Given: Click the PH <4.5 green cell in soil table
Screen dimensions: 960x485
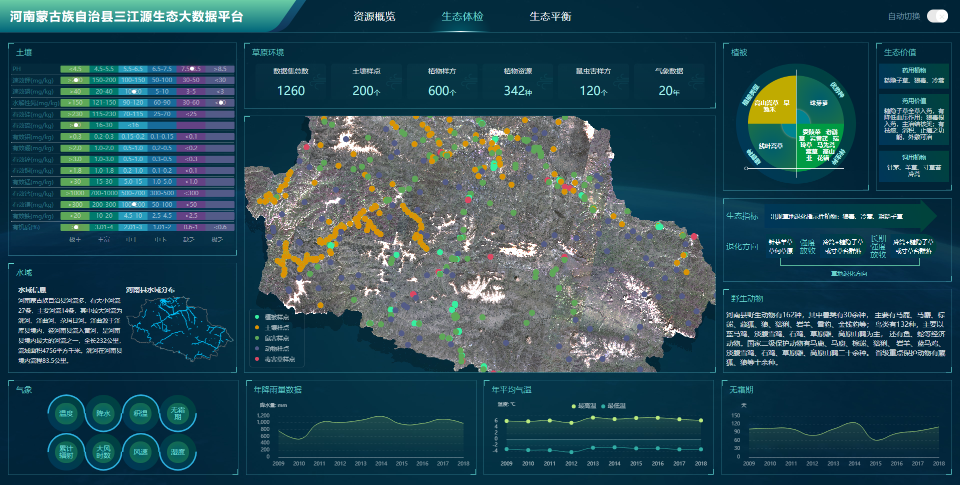Looking at the screenshot, I should click(x=75, y=69).
